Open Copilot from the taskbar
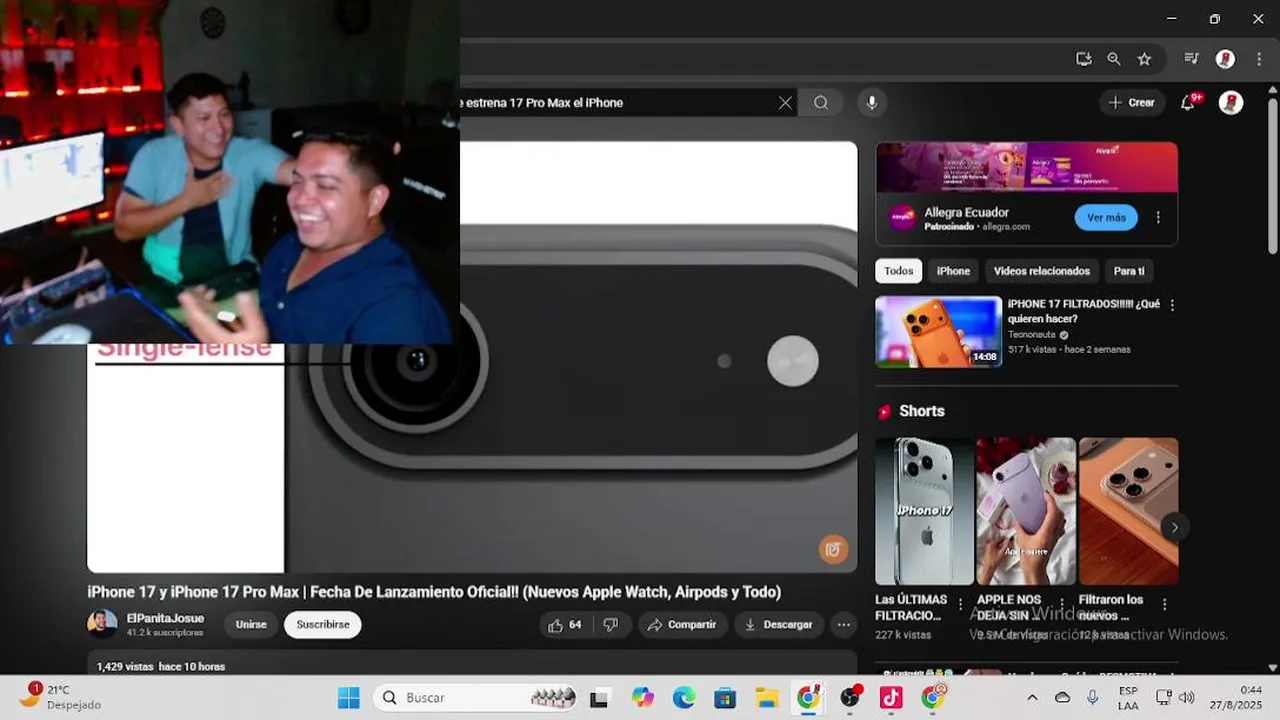 click(x=642, y=698)
